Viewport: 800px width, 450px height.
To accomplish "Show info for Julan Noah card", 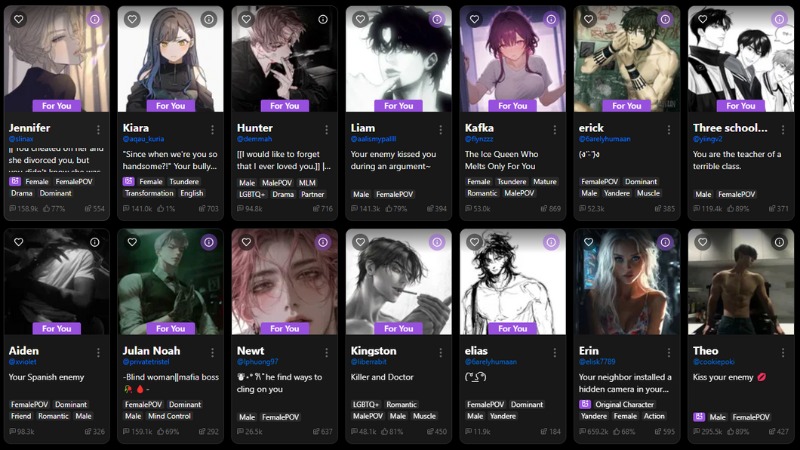I will pyautogui.click(x=209, y=242).
